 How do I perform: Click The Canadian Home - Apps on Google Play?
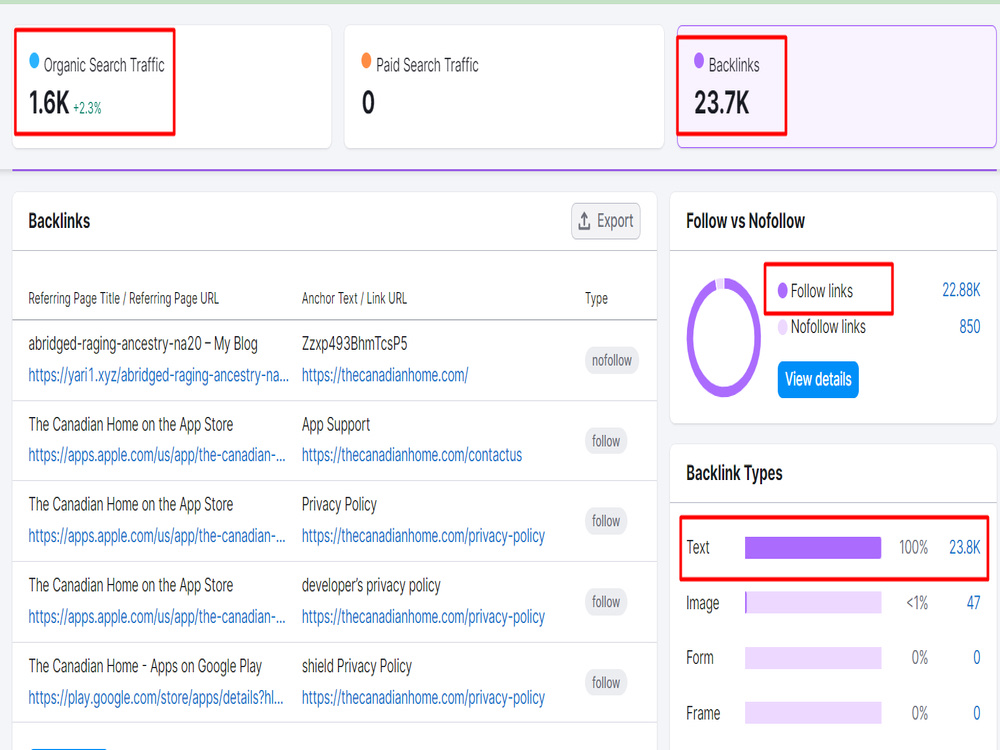145,666
